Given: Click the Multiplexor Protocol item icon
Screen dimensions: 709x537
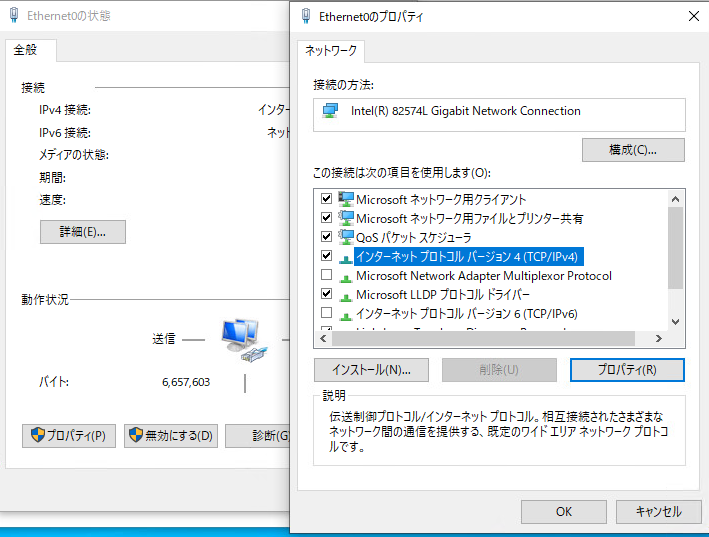Looking at the screenshot, I should 346,277.
